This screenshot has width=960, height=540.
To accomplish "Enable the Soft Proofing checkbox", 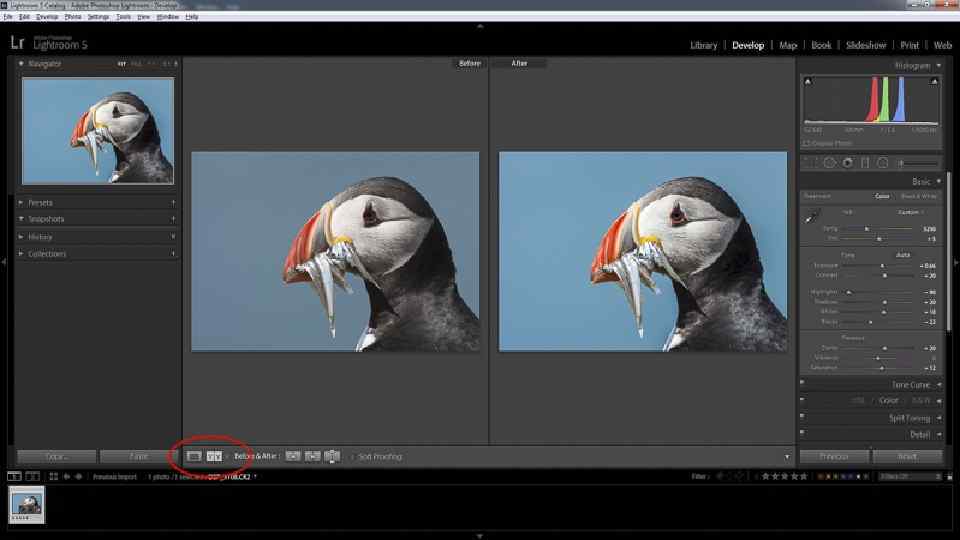I will (352, 457).
